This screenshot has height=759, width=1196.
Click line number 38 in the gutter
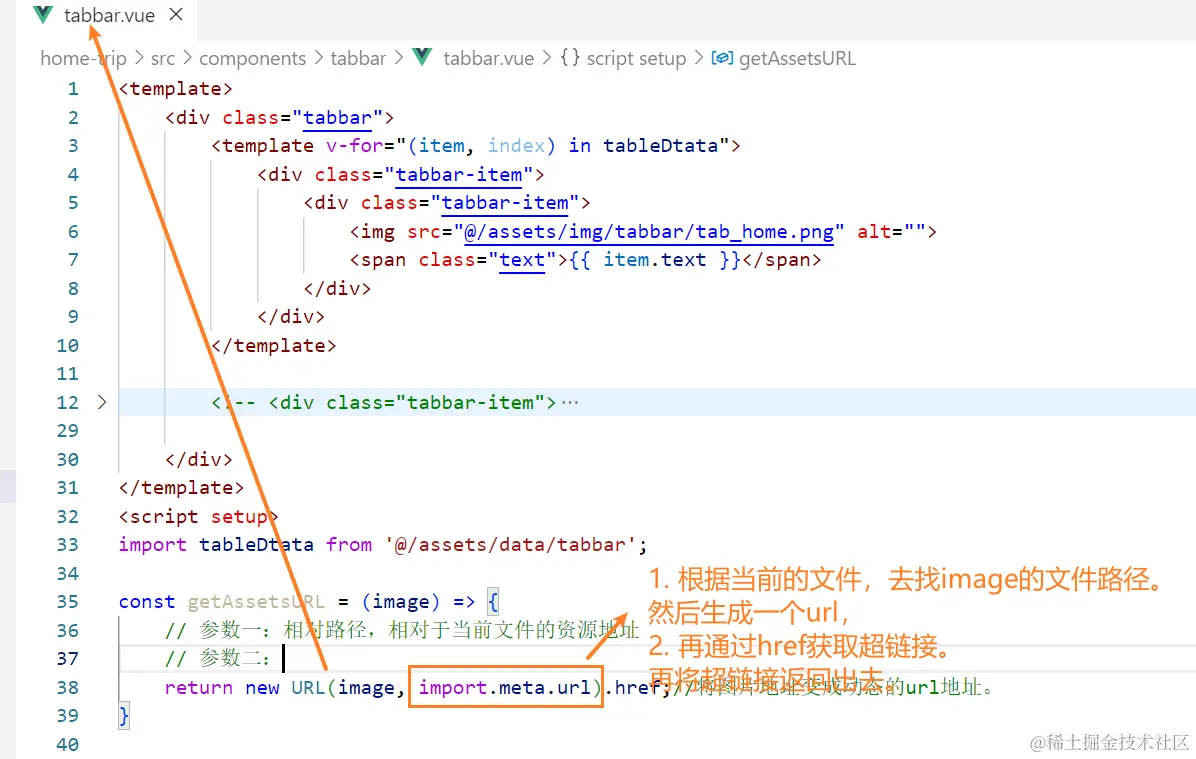67,687
